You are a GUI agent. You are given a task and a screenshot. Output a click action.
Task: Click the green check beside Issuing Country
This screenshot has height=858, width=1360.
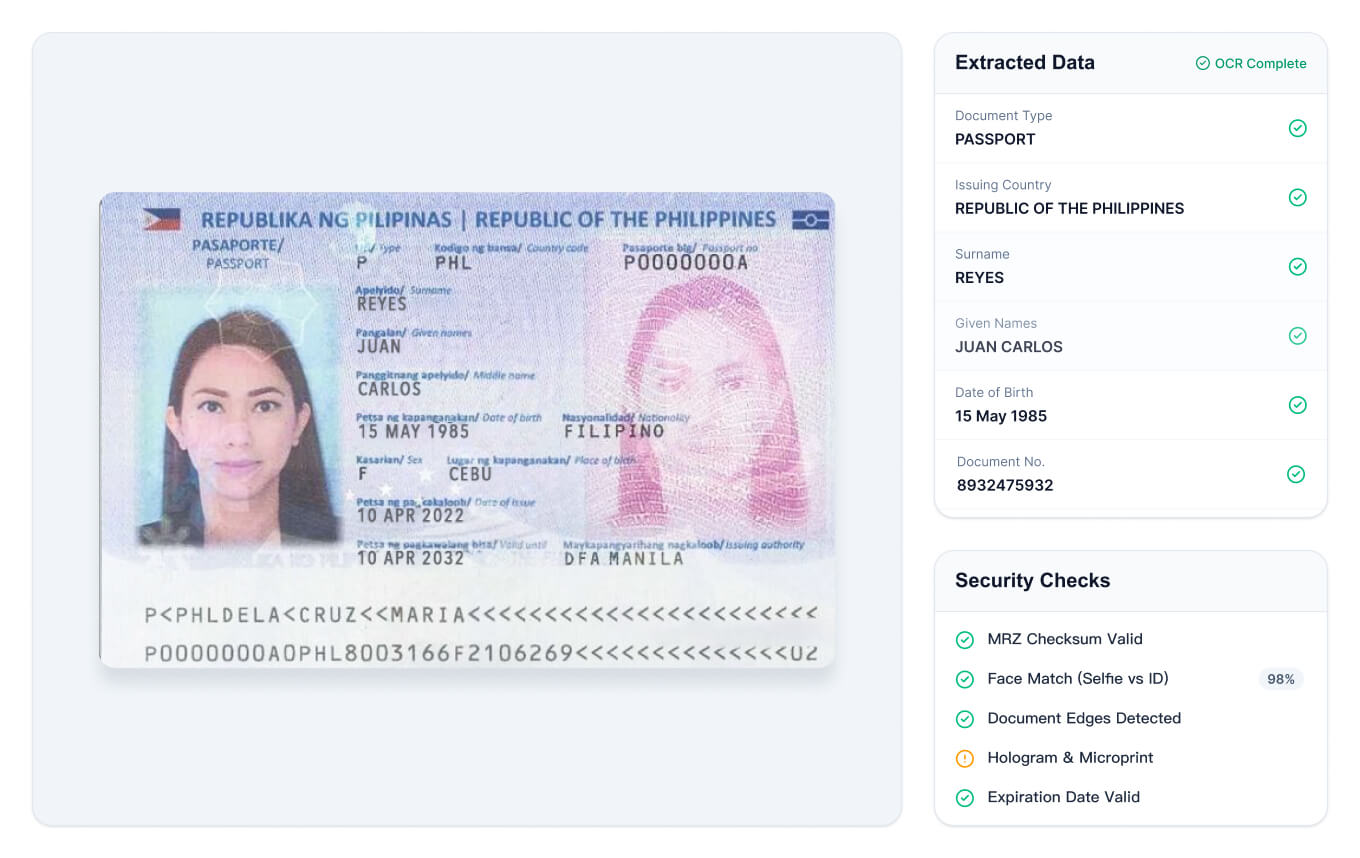coord(1297,197)
